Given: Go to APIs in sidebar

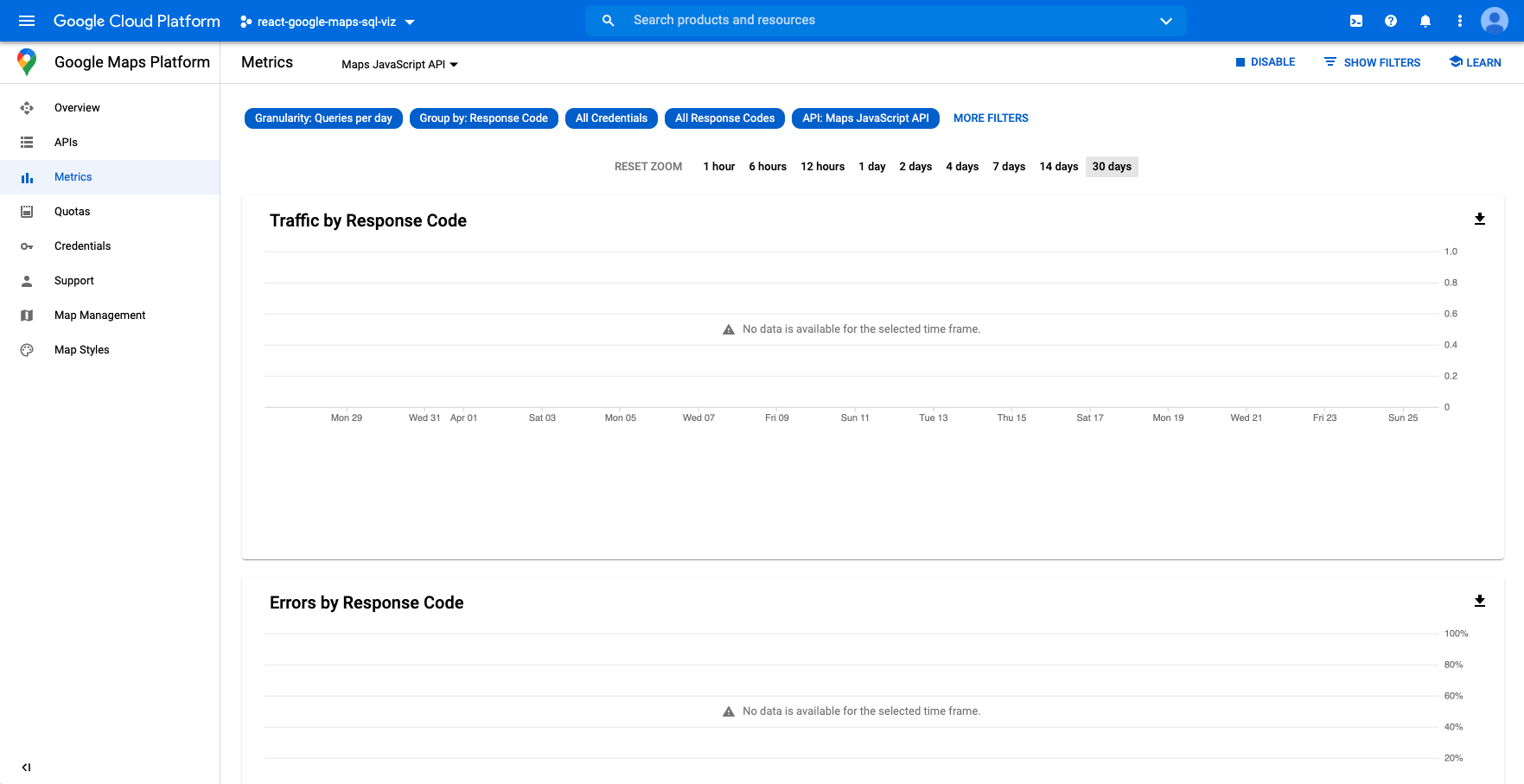Looking at the screenshot, I should coord(110,143).
